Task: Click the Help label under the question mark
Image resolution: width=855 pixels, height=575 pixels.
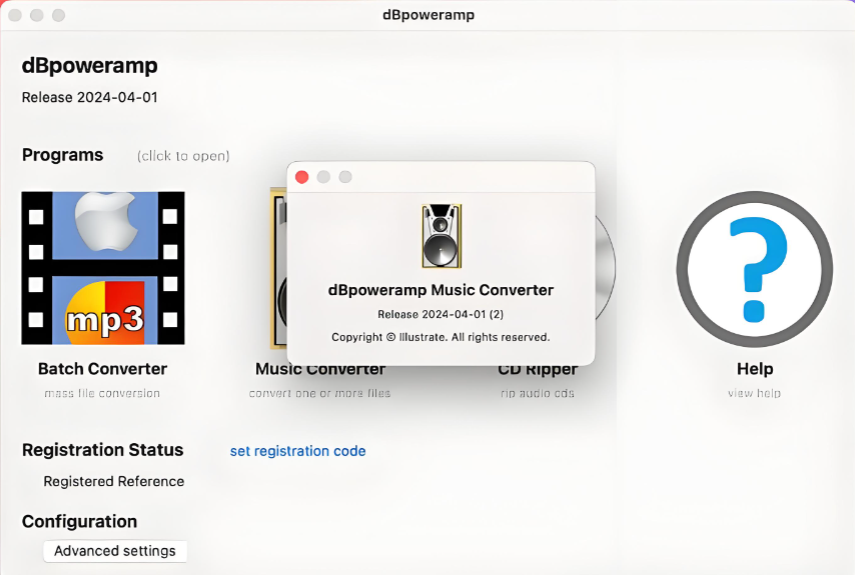Action: pyautogui.click(x=755, y=369)
